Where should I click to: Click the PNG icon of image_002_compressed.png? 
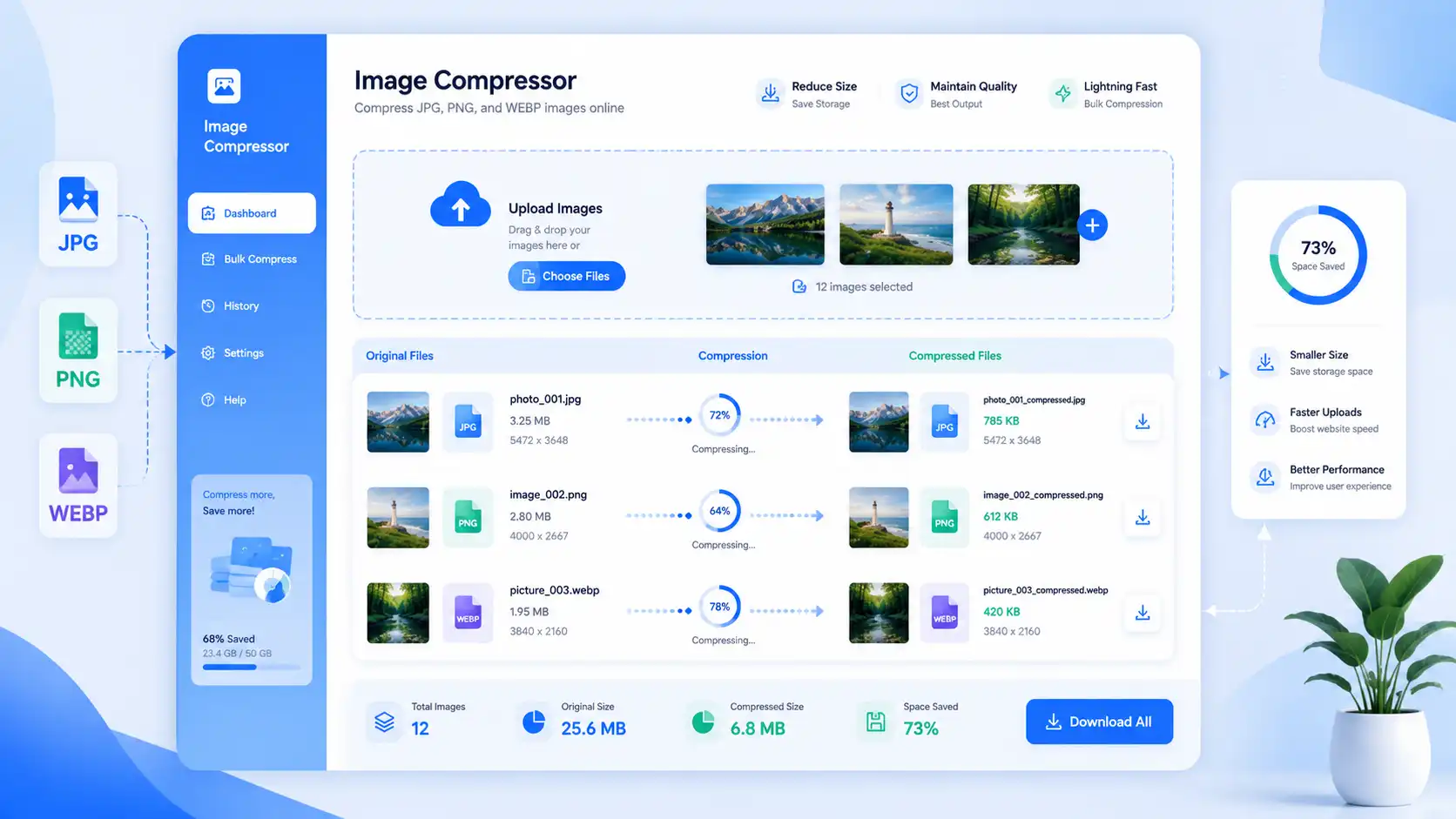[944, 517]
